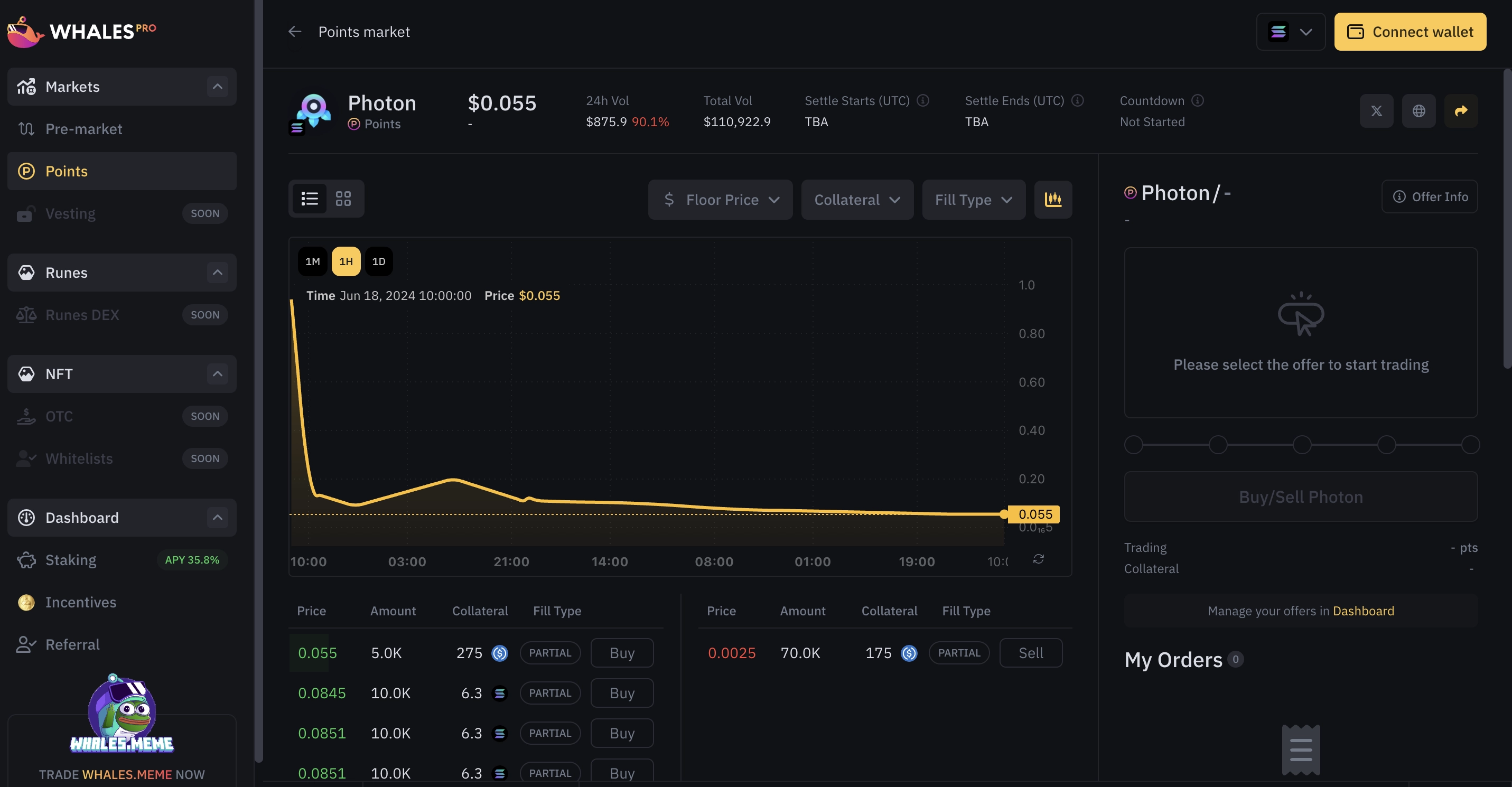This screenshot has width=1512, height=787.
Task: Buy the 0.055 price offer
Action: point(622,653)
